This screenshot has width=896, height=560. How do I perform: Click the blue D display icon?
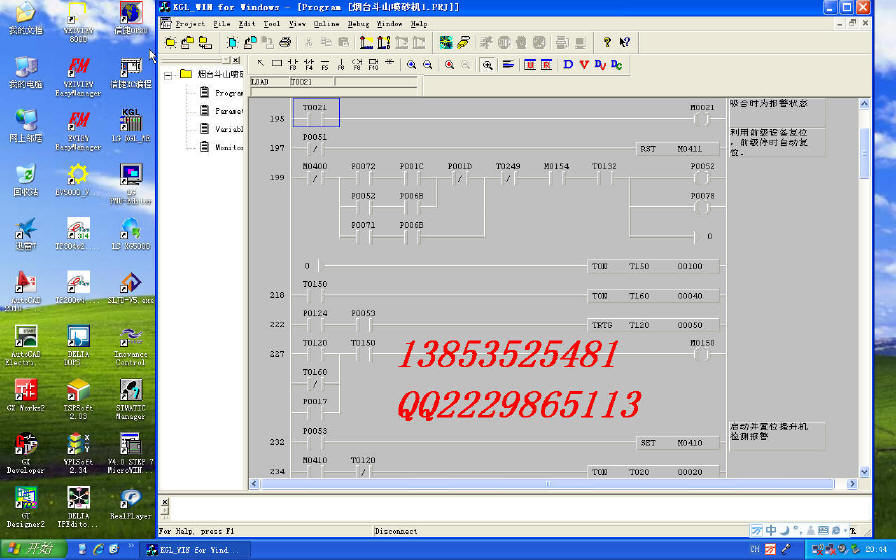[568, 64]
